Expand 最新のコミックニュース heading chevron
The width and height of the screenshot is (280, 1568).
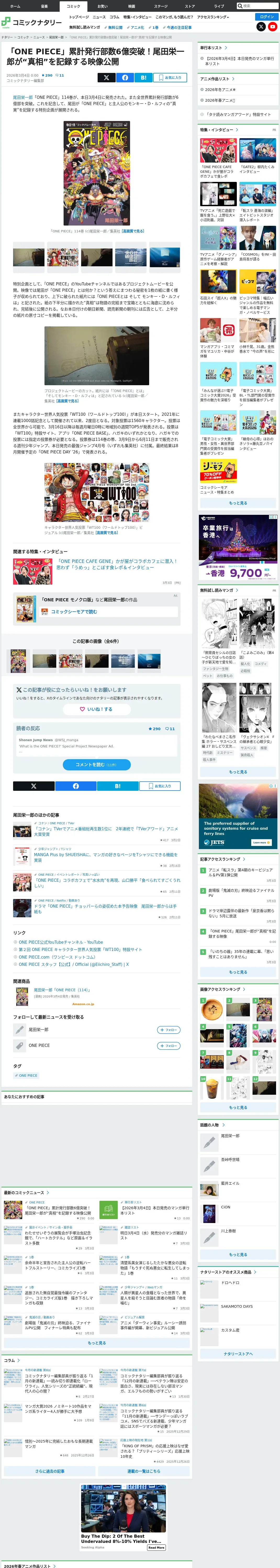point(48,1192)
